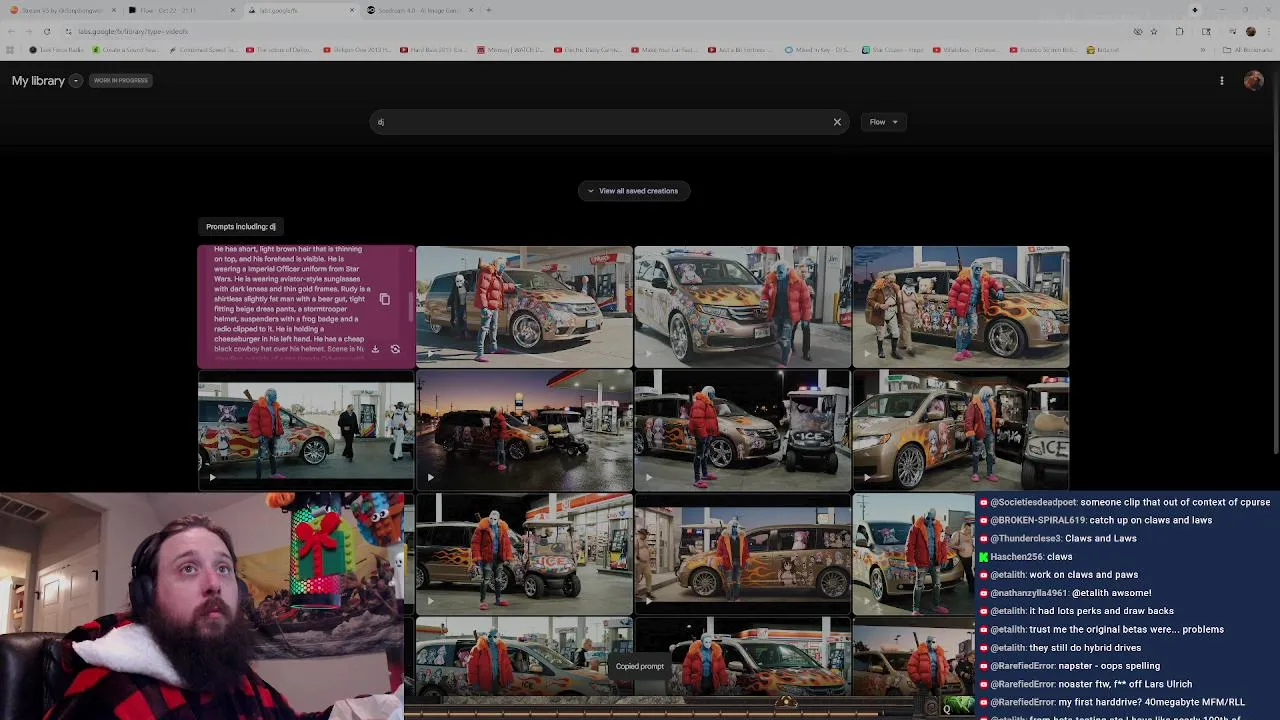Image resolution: width=1280 pixels, height=720 pixels.
Task: Open the three-dot more options menu
Action: pos(1221,81)
